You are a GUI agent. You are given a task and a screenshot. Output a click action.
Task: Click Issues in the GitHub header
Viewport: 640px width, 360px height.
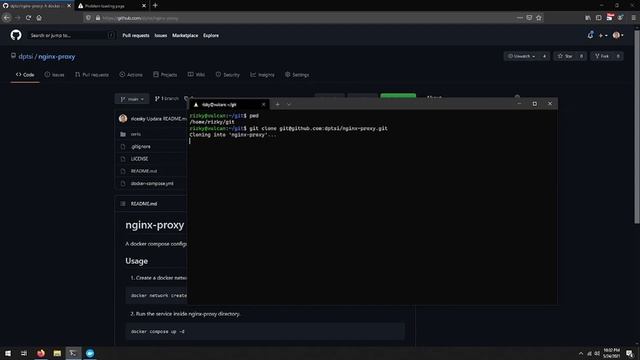(161, 36)
